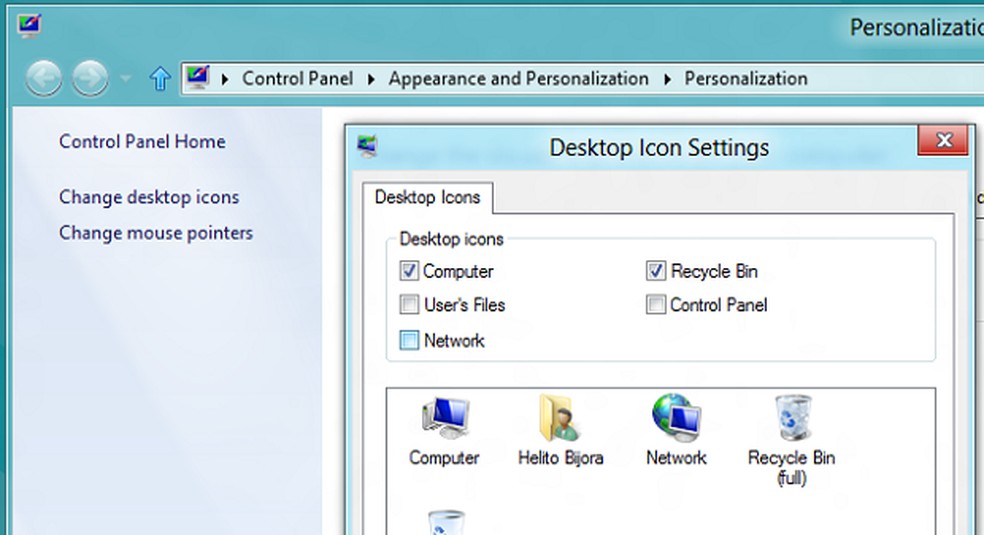984x535 pixels.
Task: Select the Recycle Bin (full) icon
Action: (792, 417)
